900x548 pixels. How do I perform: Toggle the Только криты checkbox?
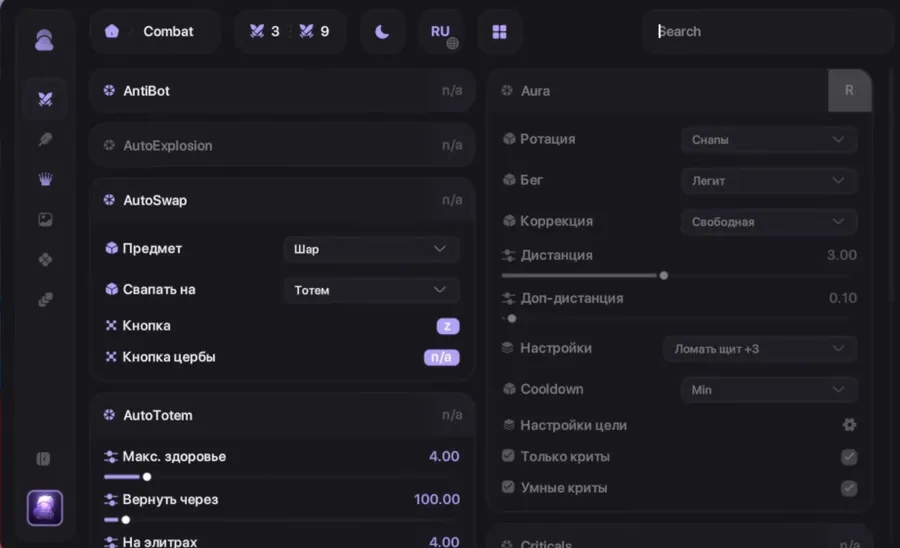pyautogui.click(x=849, y=457)
